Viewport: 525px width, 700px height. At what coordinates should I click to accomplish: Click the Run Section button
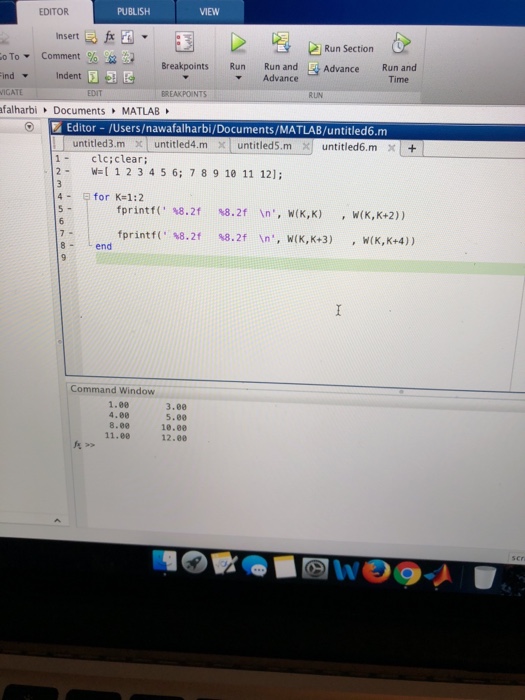coord(341,49)
